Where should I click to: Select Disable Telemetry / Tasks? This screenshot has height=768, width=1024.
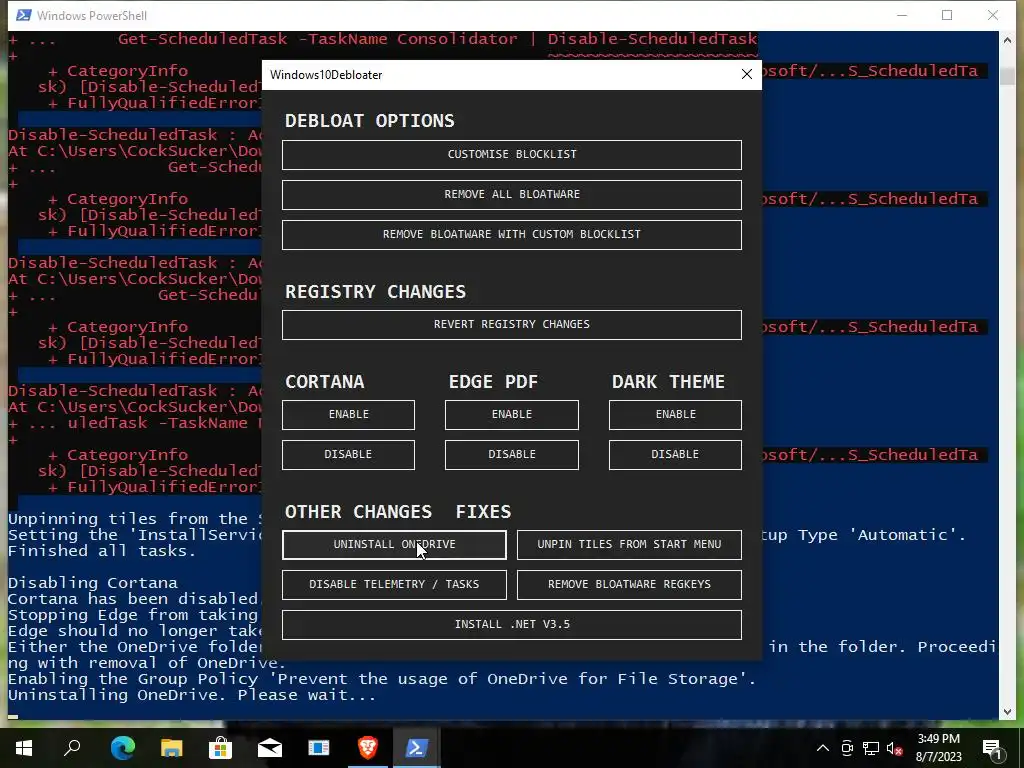click(394, 584)
